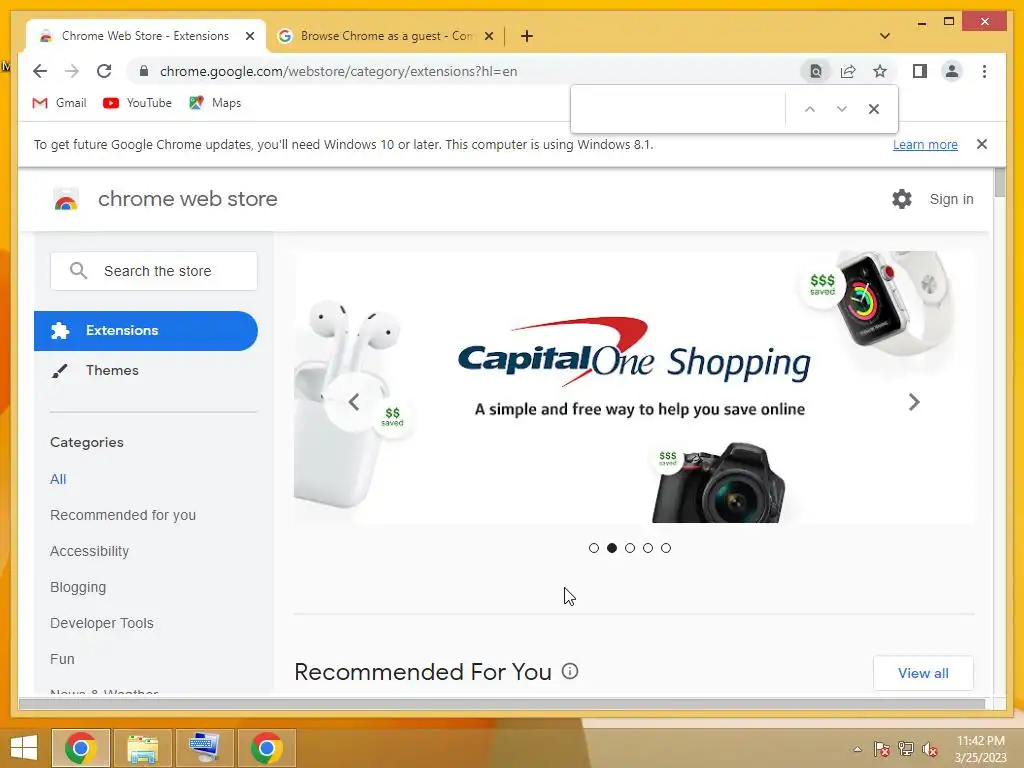
Task: Select Extensions in the sidebar
Action: coord(146,330)
